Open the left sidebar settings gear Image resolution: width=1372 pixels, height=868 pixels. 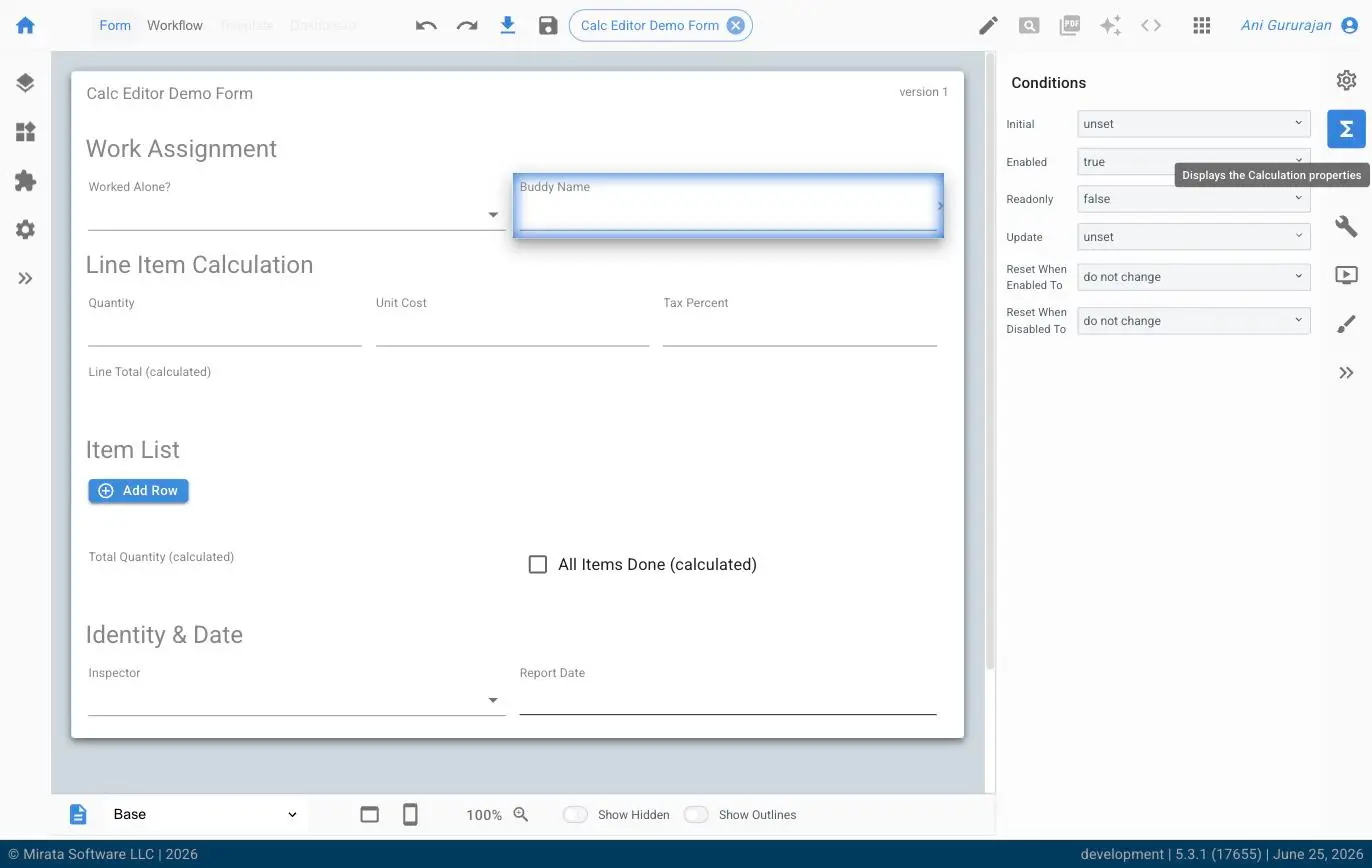(25, 229)
